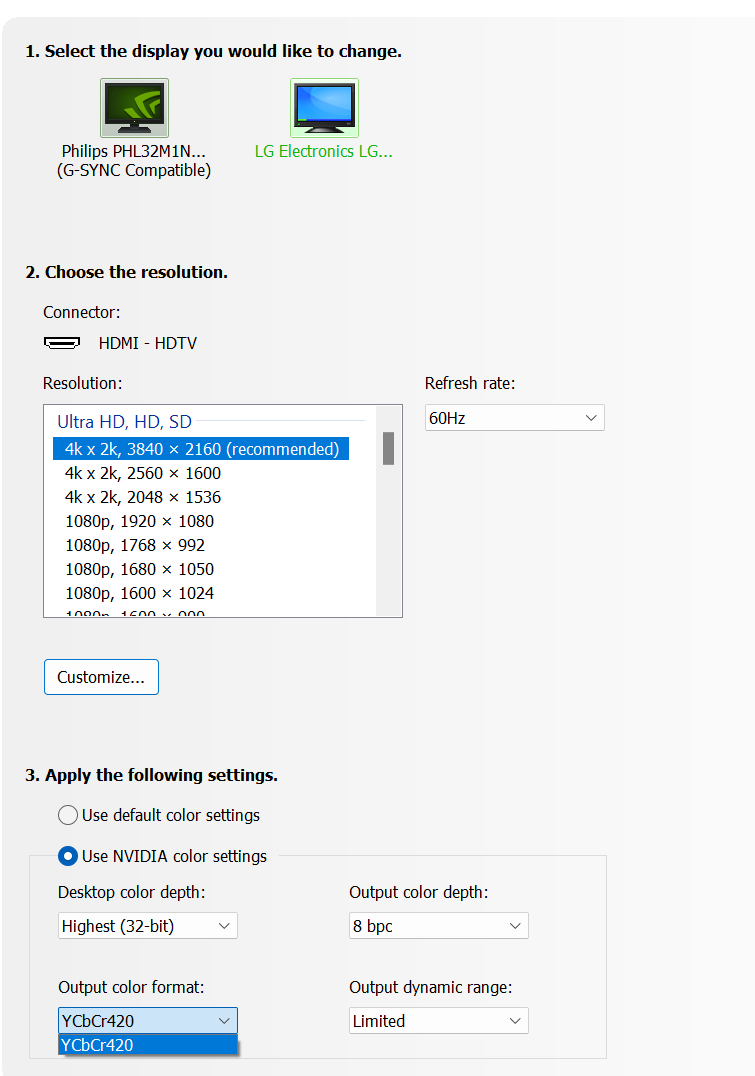Click the resolution list scrollbar thumb

tap(388, 448)
